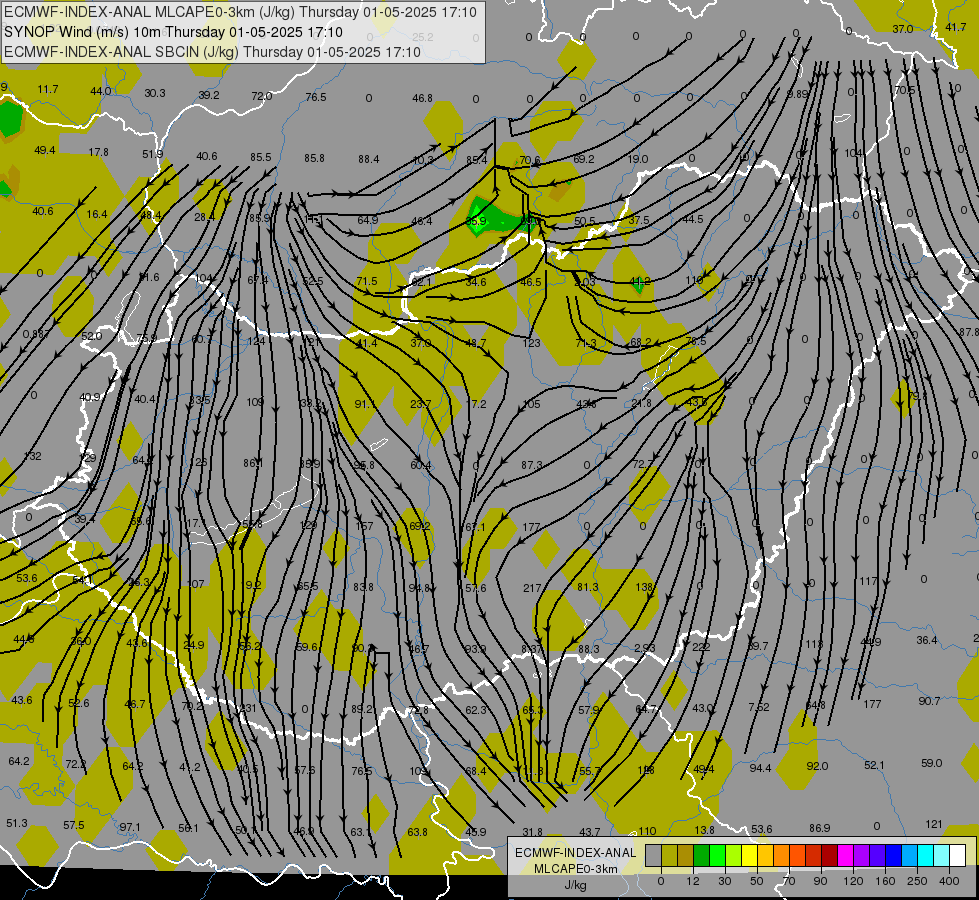
Task: Click the legend scale value '120'
Action: (x=854, y=881)
